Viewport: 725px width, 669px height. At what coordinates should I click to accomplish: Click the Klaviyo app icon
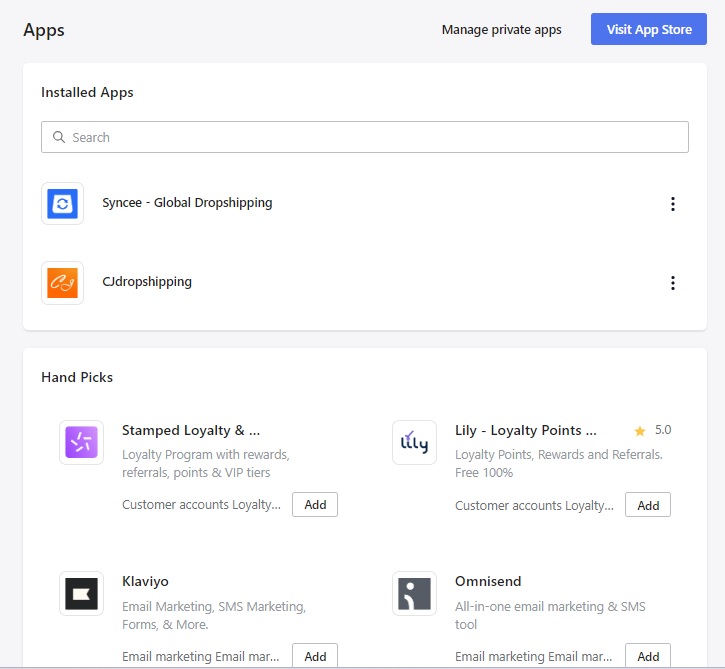pos(81,594)
